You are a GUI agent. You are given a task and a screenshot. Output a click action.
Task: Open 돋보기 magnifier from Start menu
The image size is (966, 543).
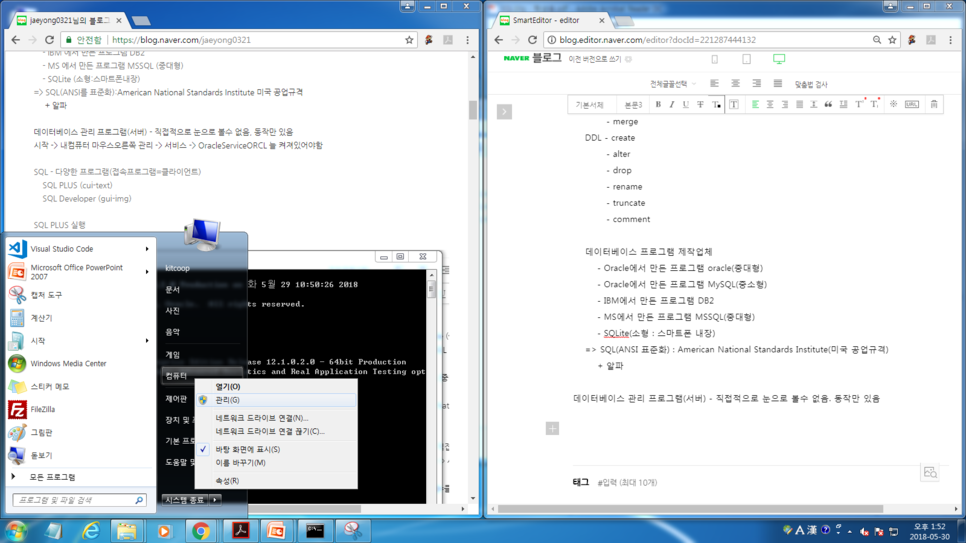click(x=79, y=455)
